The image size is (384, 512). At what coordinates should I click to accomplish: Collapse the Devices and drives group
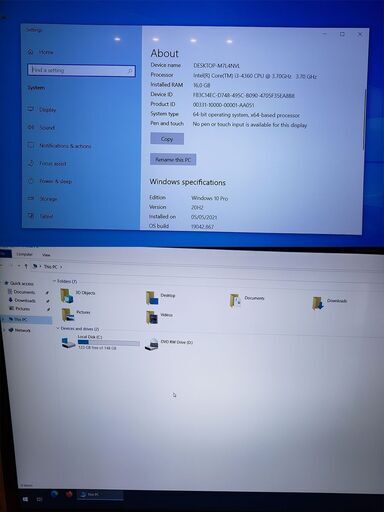(58, 328)
